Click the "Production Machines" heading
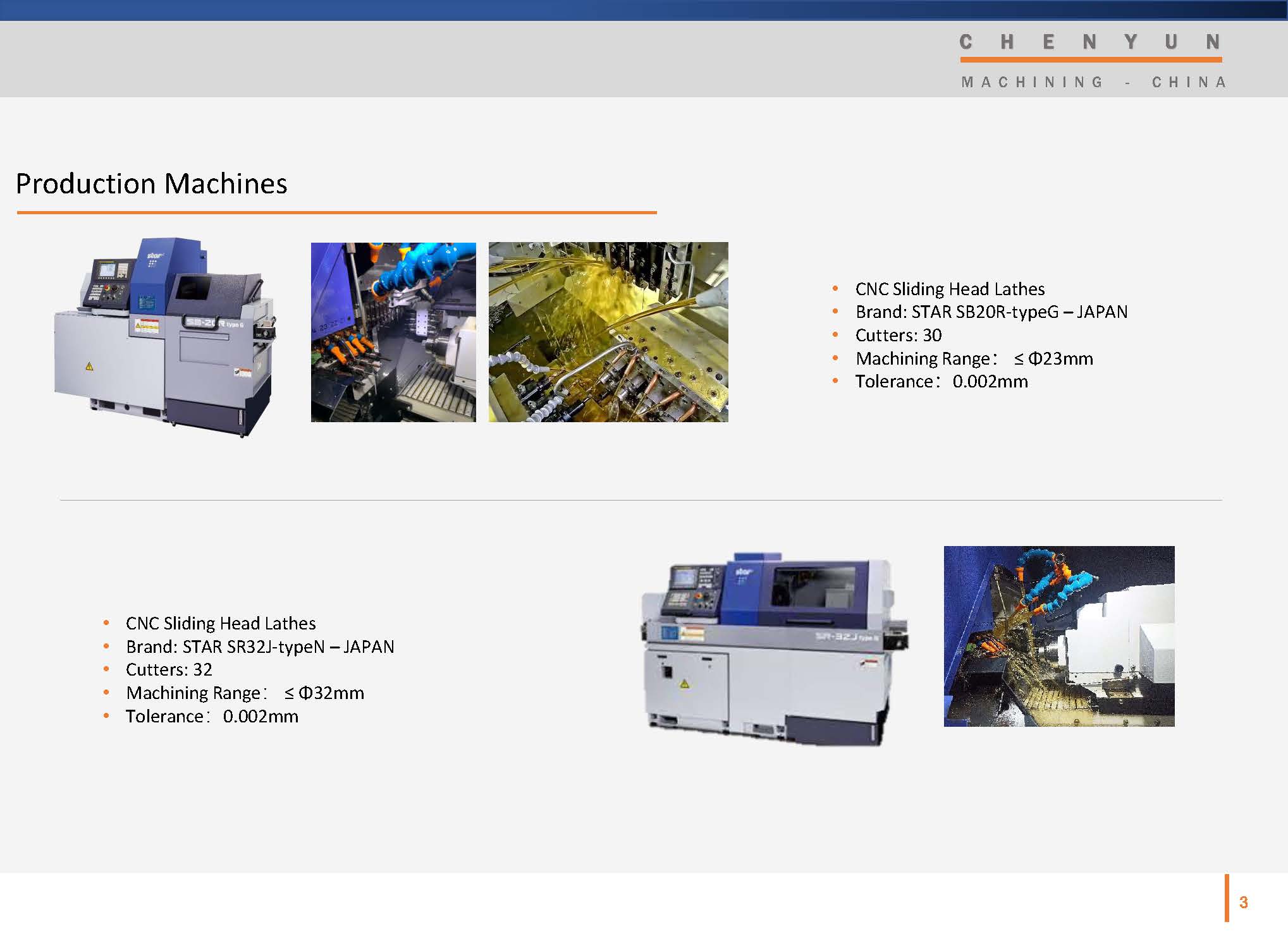The image size is (1288, 948). [151, 184]
